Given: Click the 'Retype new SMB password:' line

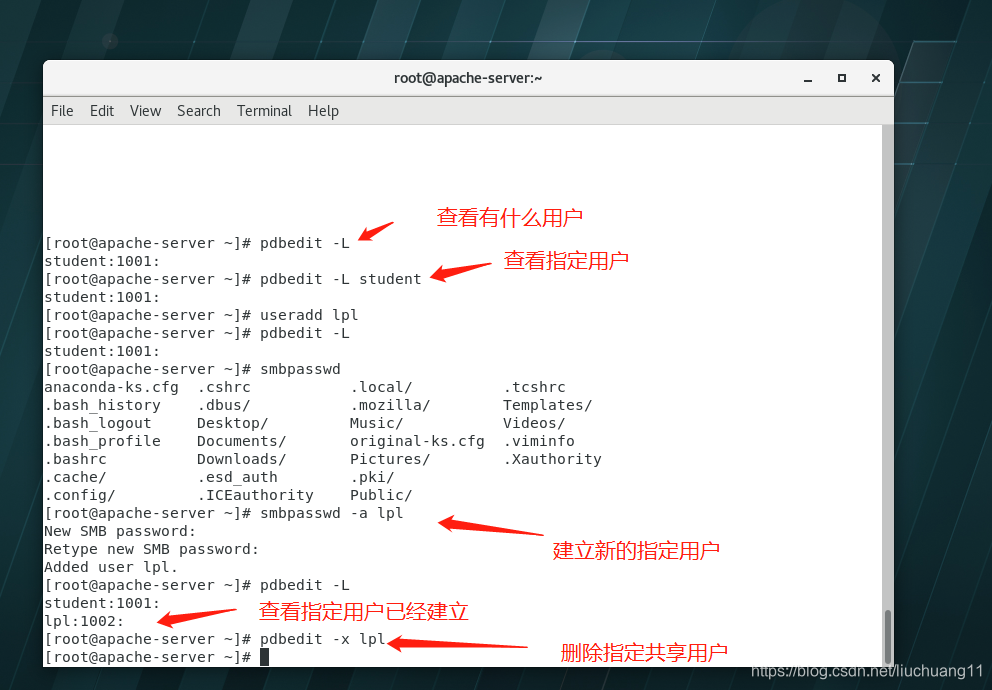Looking at the screenshot, I should point(152,549).
